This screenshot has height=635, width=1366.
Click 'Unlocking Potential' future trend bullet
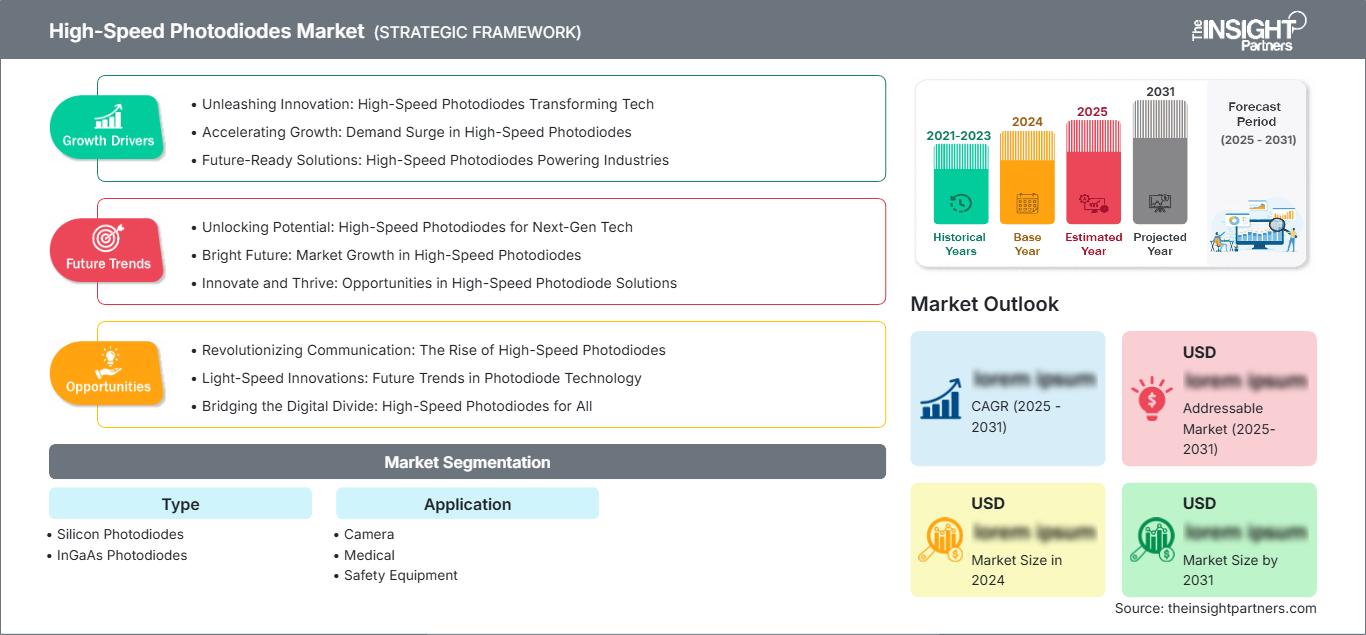(x=417, y=227)
